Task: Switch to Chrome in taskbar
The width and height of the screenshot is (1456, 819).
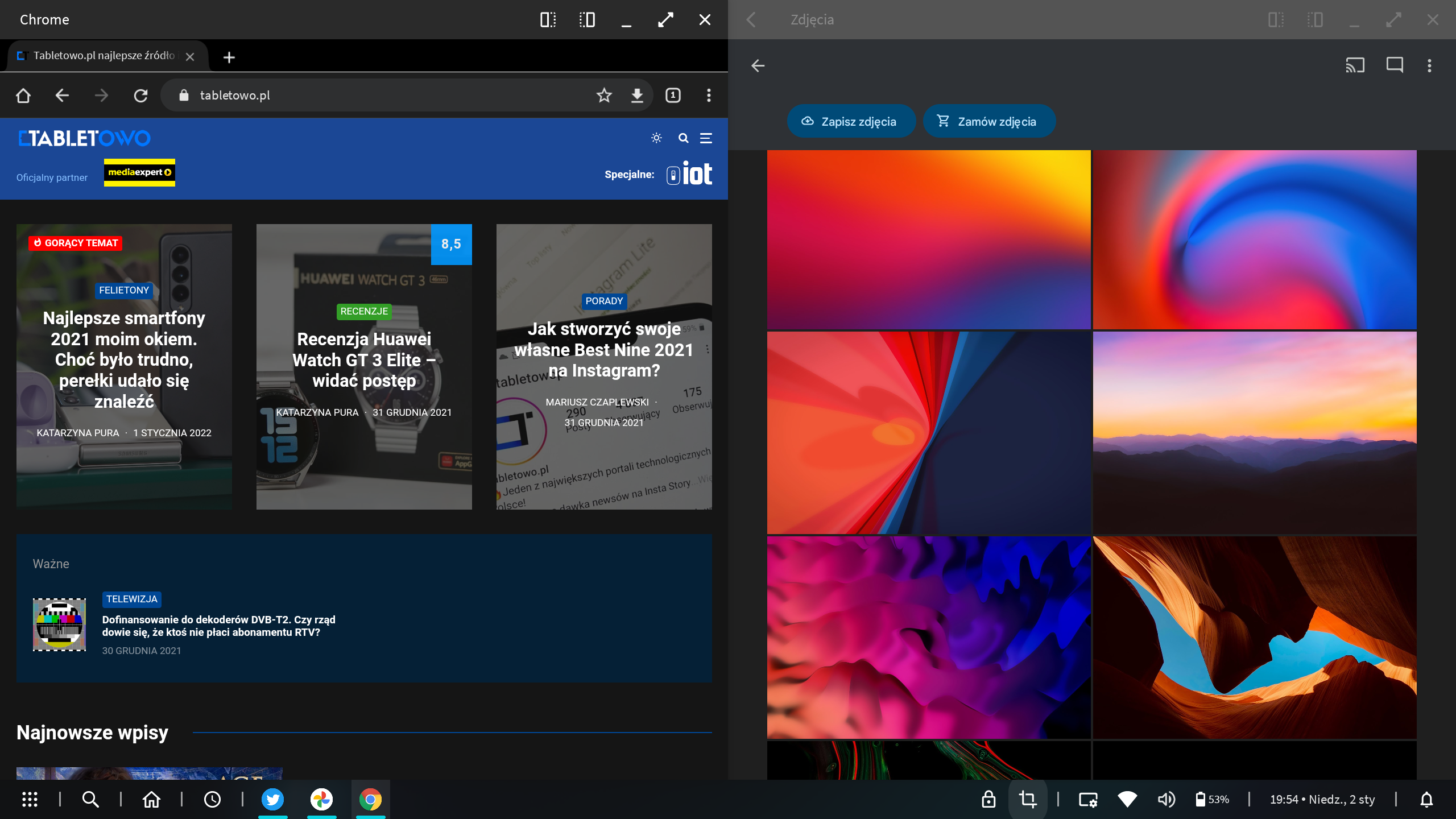Action: click(371, 800)
